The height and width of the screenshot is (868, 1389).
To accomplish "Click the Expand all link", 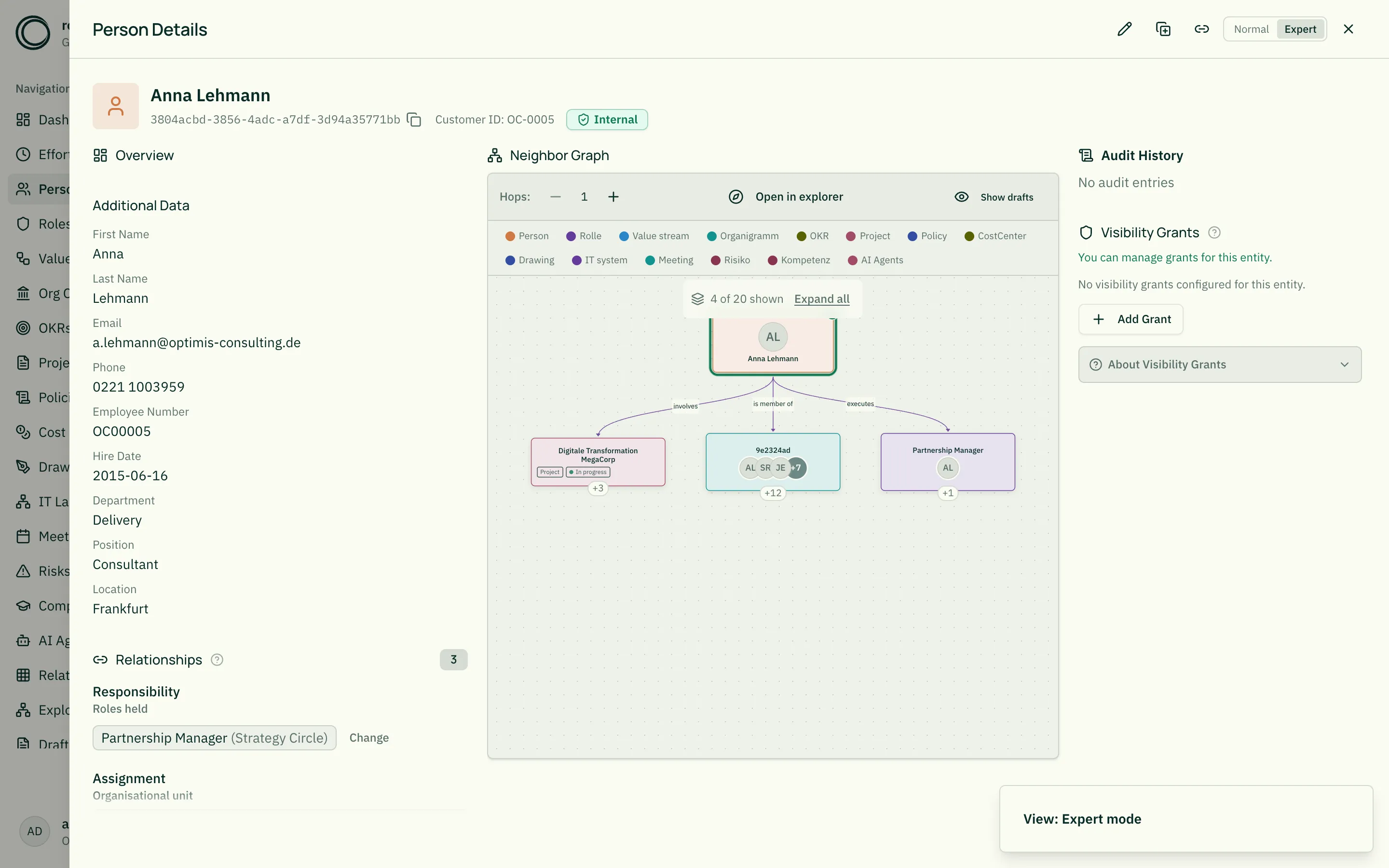I will click(821, 299).
